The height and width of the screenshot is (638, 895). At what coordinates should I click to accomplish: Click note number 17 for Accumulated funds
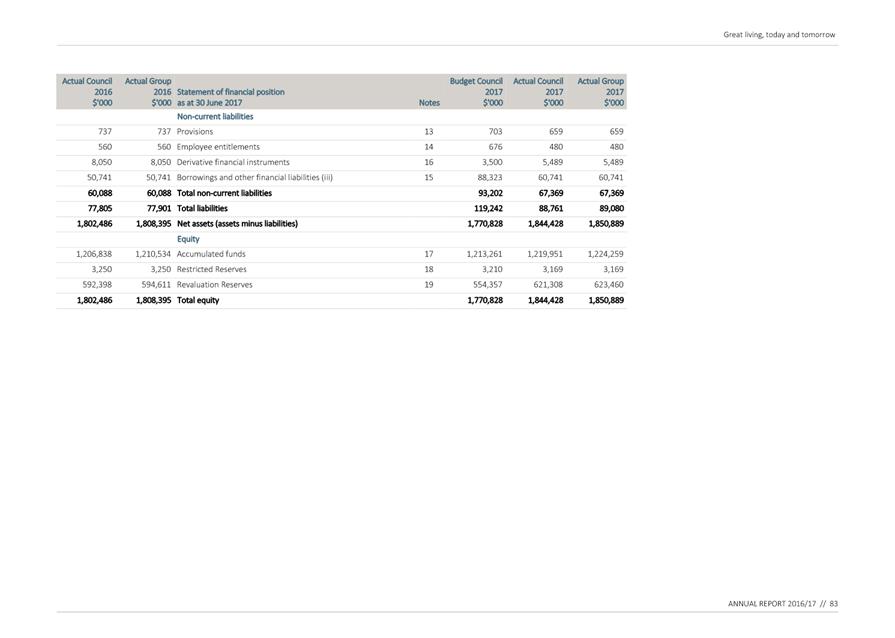point(429,254)
